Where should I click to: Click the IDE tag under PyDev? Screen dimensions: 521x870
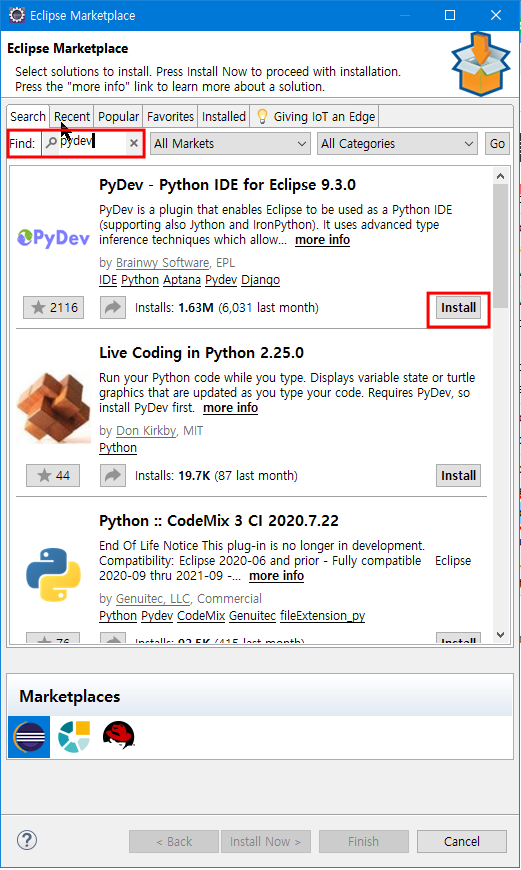[108, 280]
